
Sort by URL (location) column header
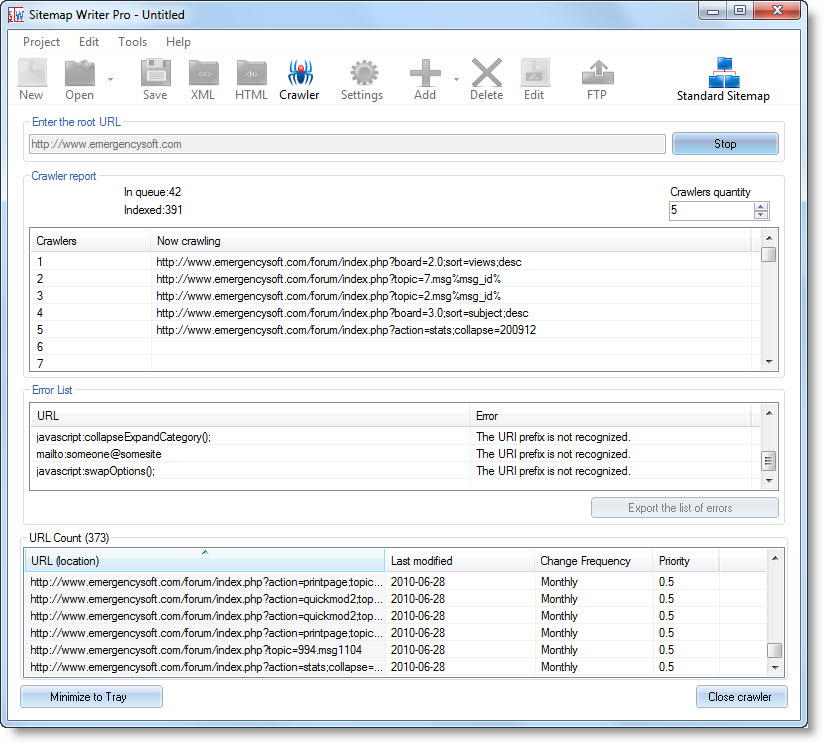[204, 561]
